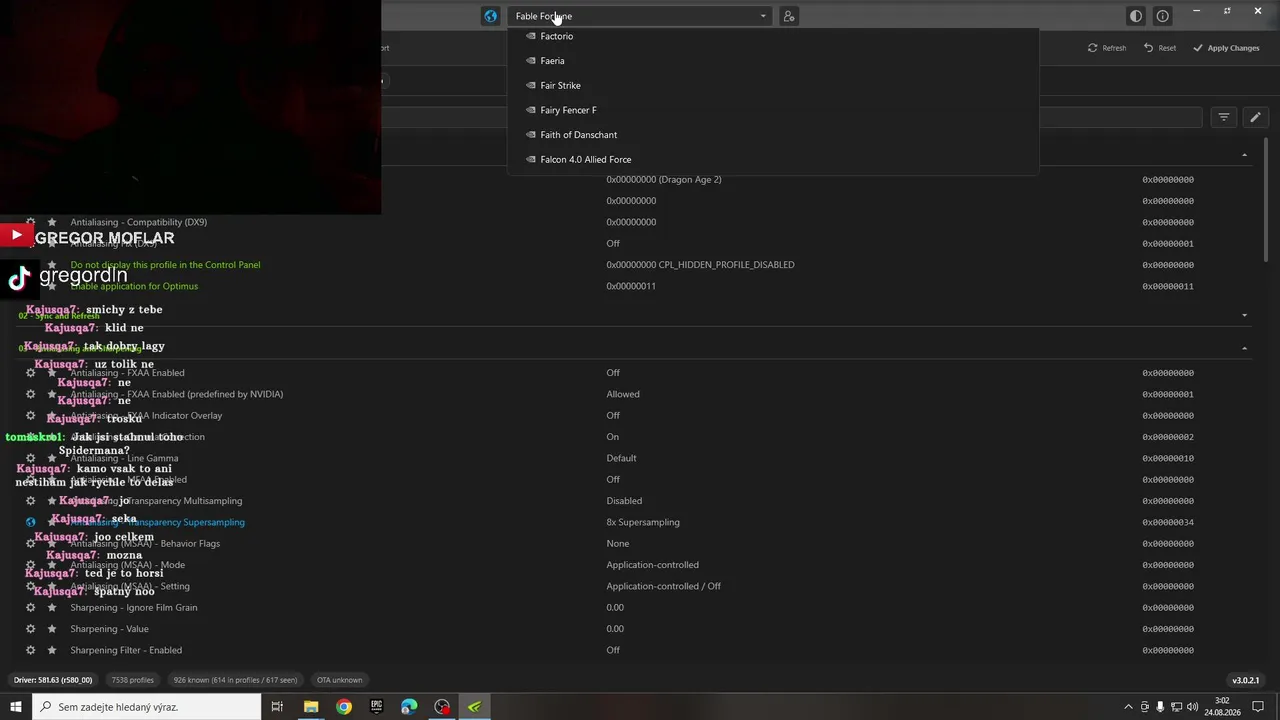Click the pencil edit icon near the search field

pyautogui.click(x=1256, y=117)
